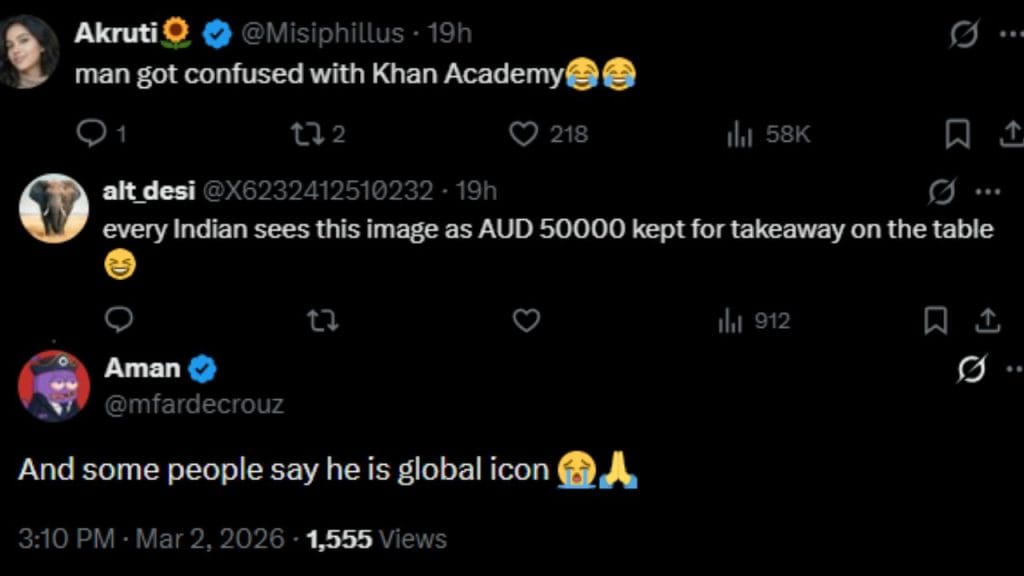This screenshot has height=576, width=1024.
Task: Like Akruti's tweet
Action: coord(524,133)
